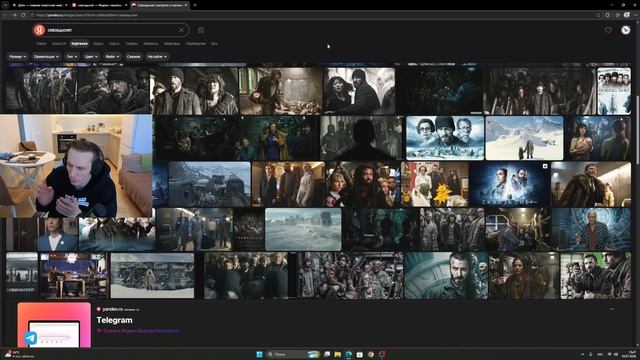This screenshot has width=640, height=360.
Task: Open Microsoft Edge from the taskbar
Action: [x=349, y=354]
